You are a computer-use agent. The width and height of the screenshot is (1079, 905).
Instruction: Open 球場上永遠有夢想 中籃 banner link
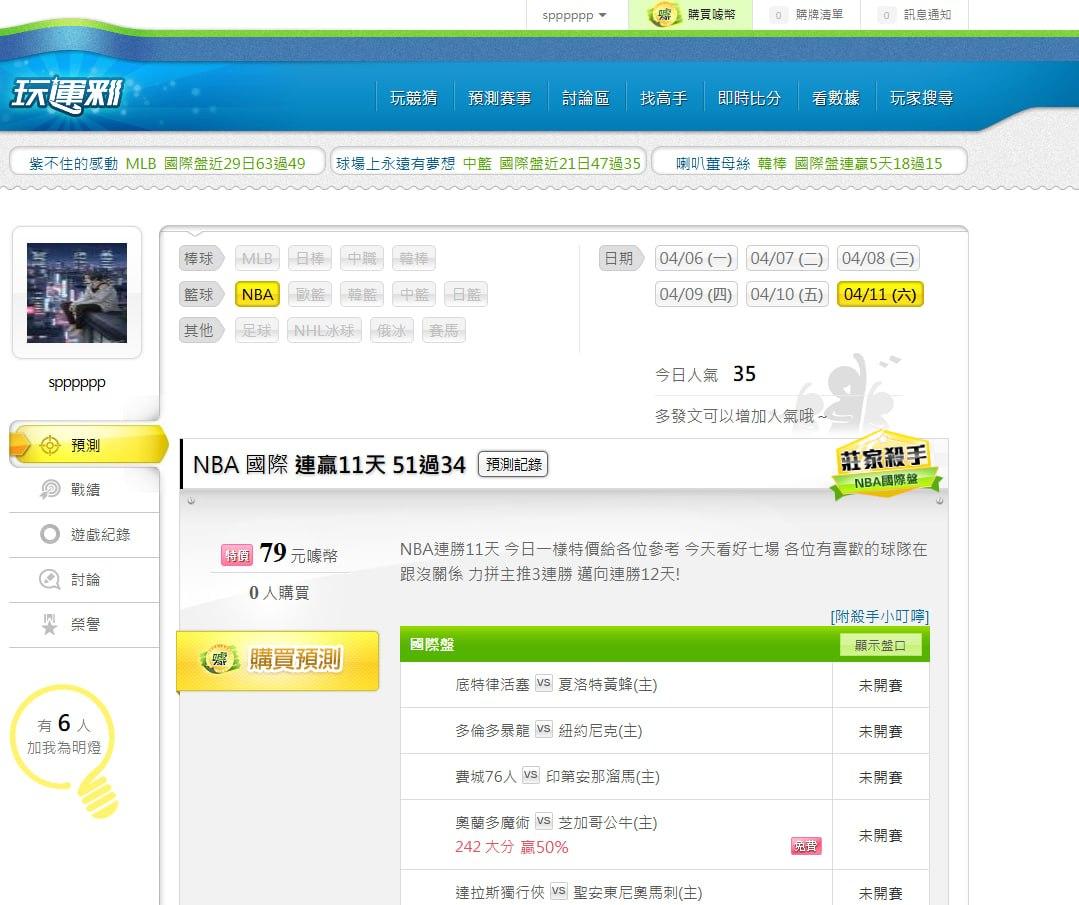(488, 163)
